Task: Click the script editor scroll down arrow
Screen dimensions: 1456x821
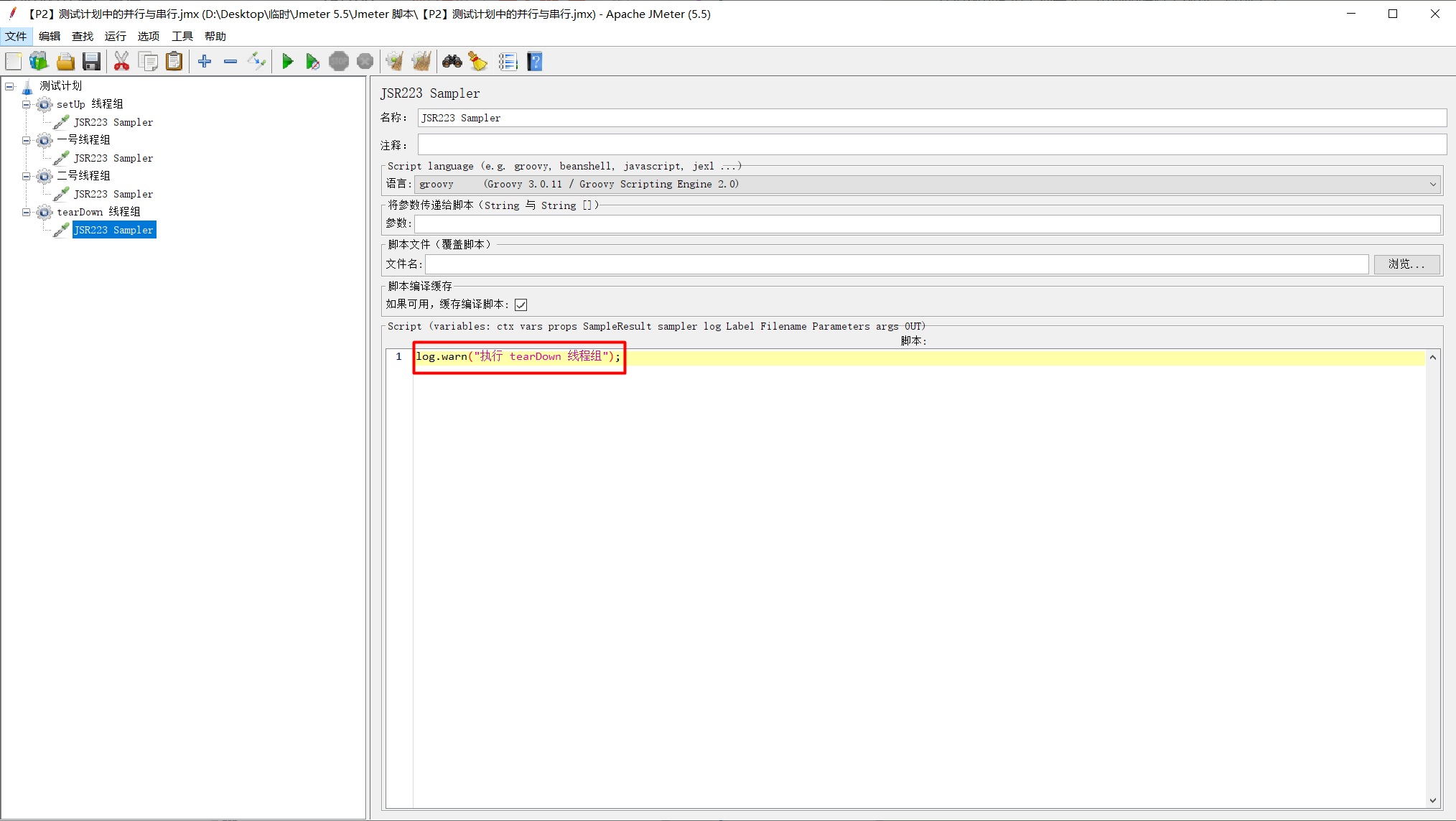Action: [1433, 800]
